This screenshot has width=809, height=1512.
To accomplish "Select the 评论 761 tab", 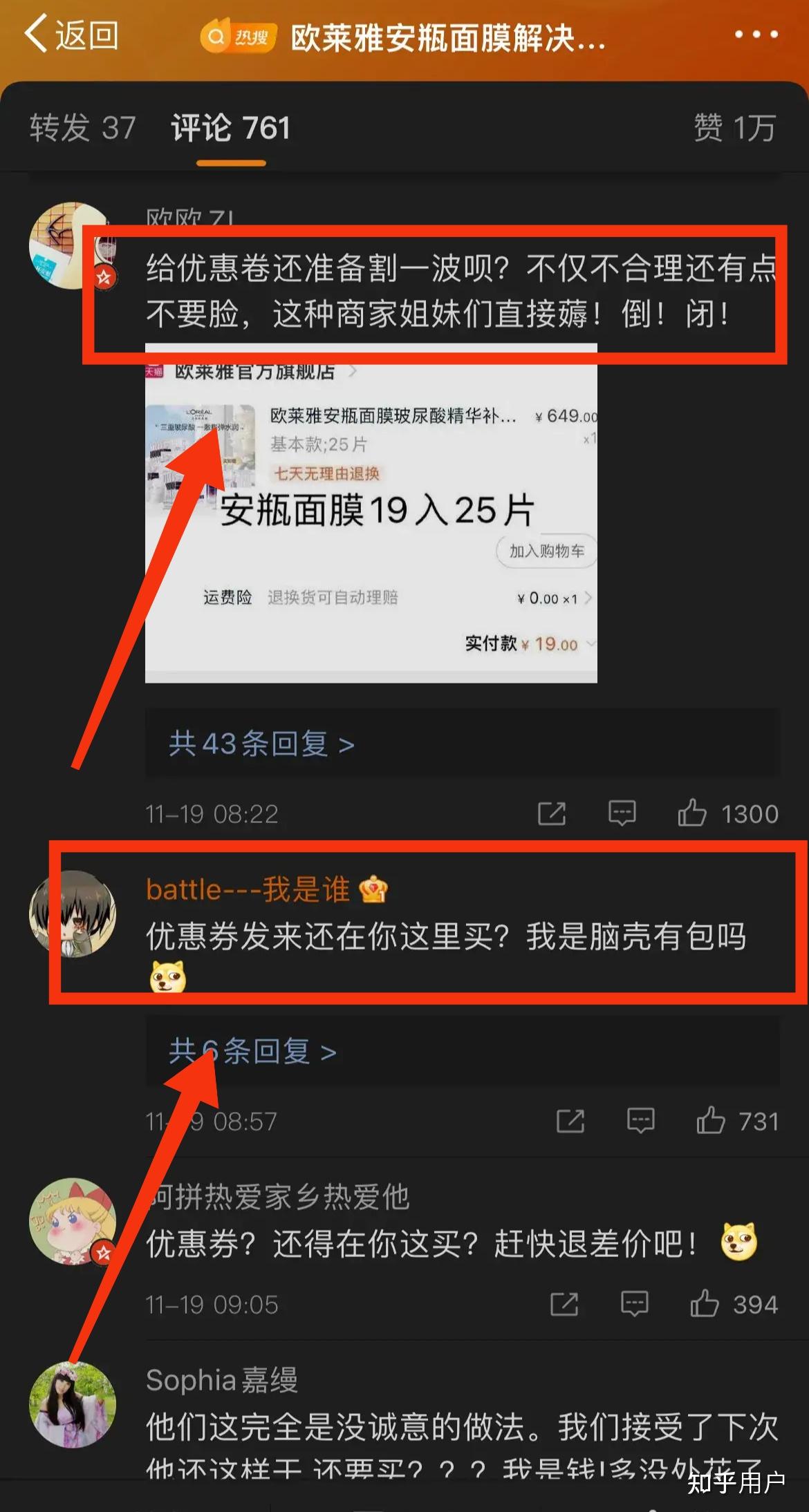I will pyautogui.click(x=231, y=128).
